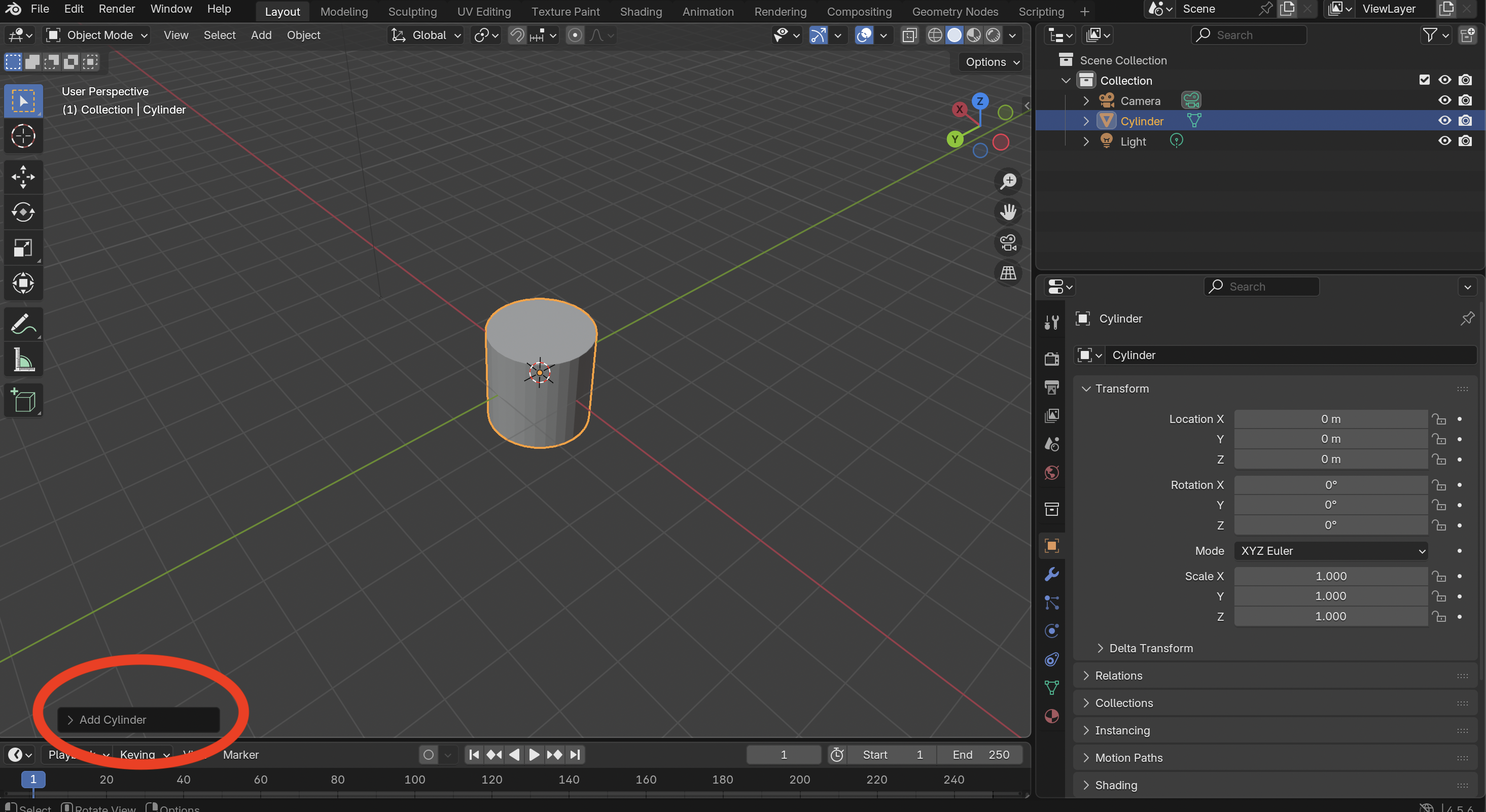Image resolution: width=1486 pixels, height=812 pixels.
Task: Click the Location X value field
Action: point(1330,419)
